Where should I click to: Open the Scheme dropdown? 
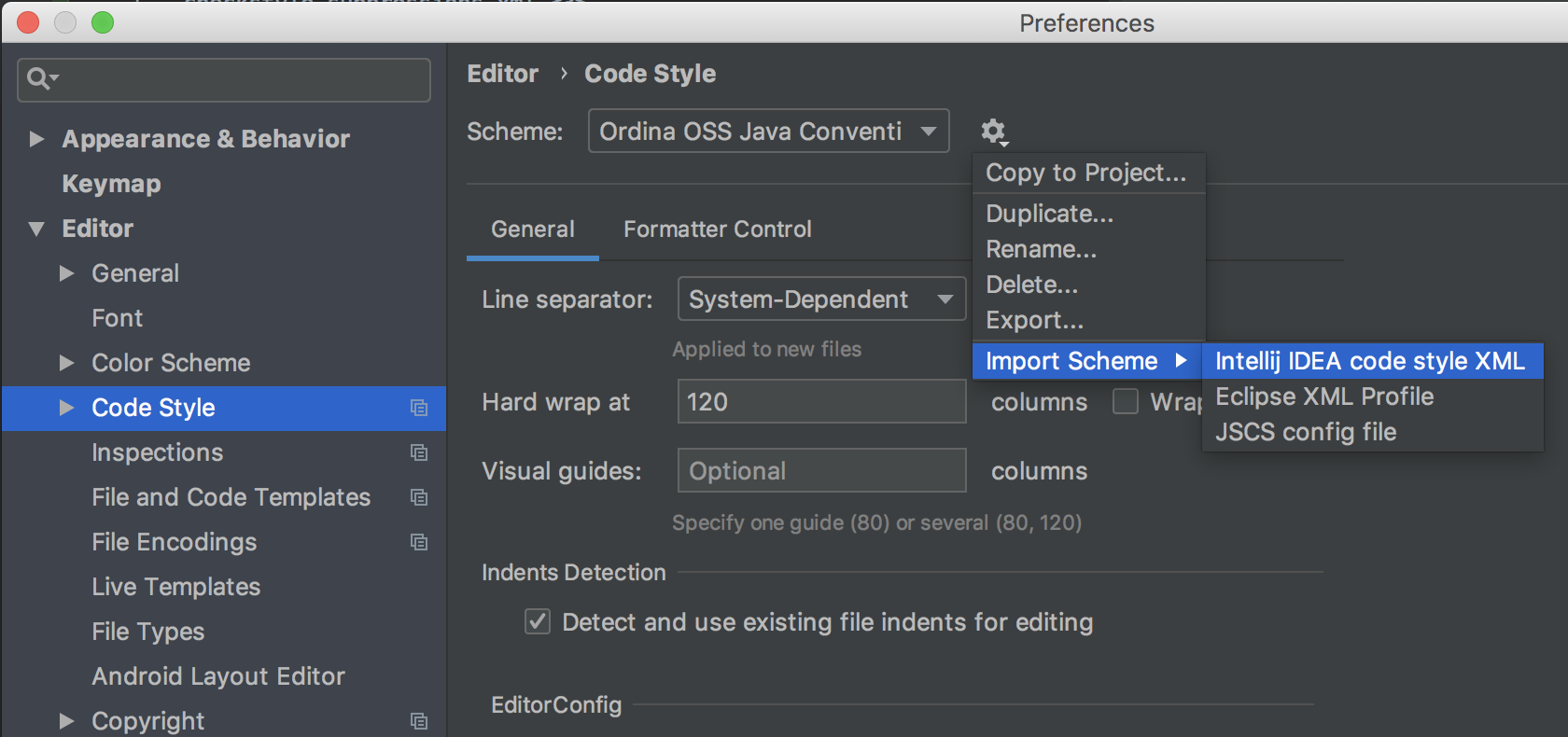click(768, 132)
